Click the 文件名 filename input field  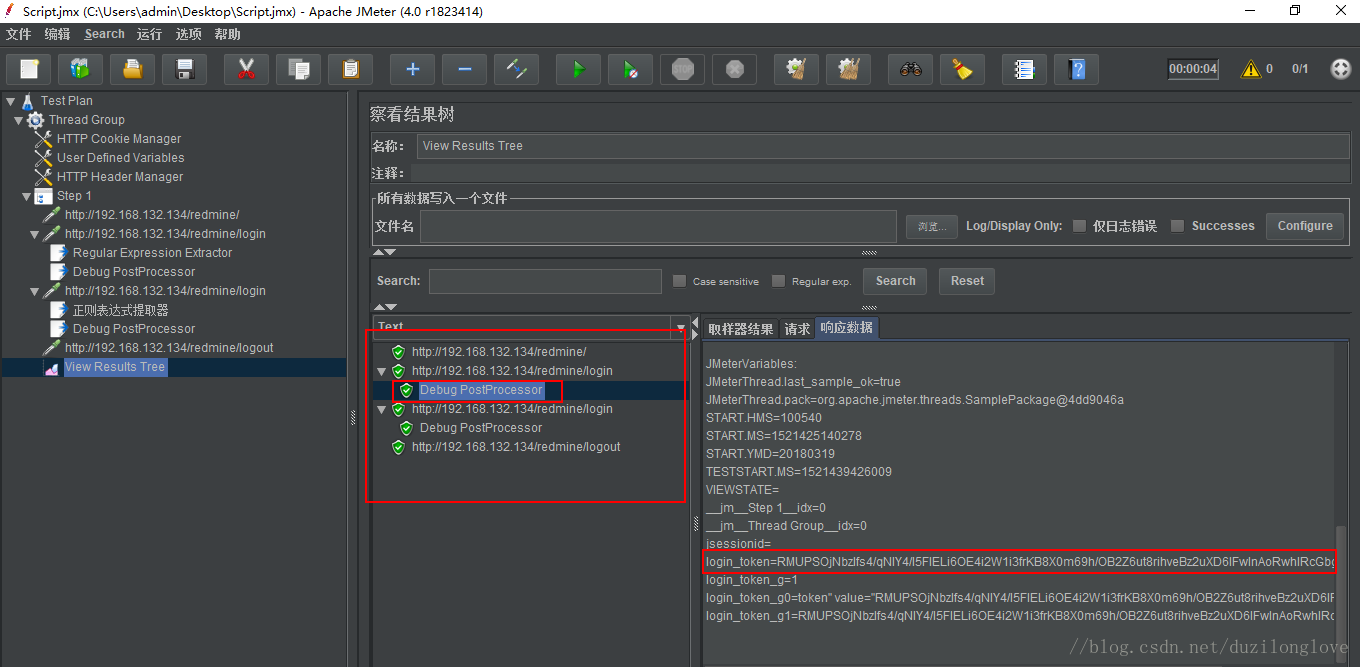click(658, 227)
